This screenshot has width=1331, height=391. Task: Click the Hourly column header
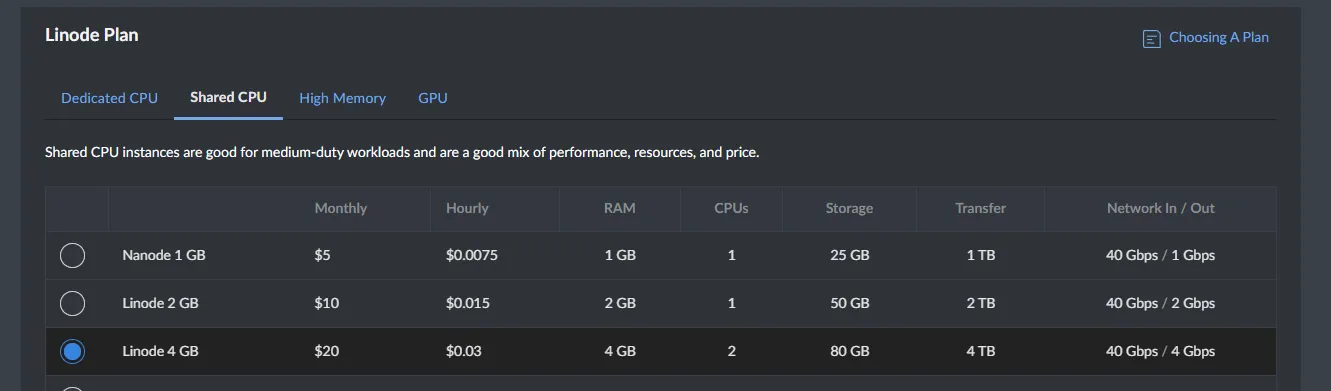tap(467, 208)
